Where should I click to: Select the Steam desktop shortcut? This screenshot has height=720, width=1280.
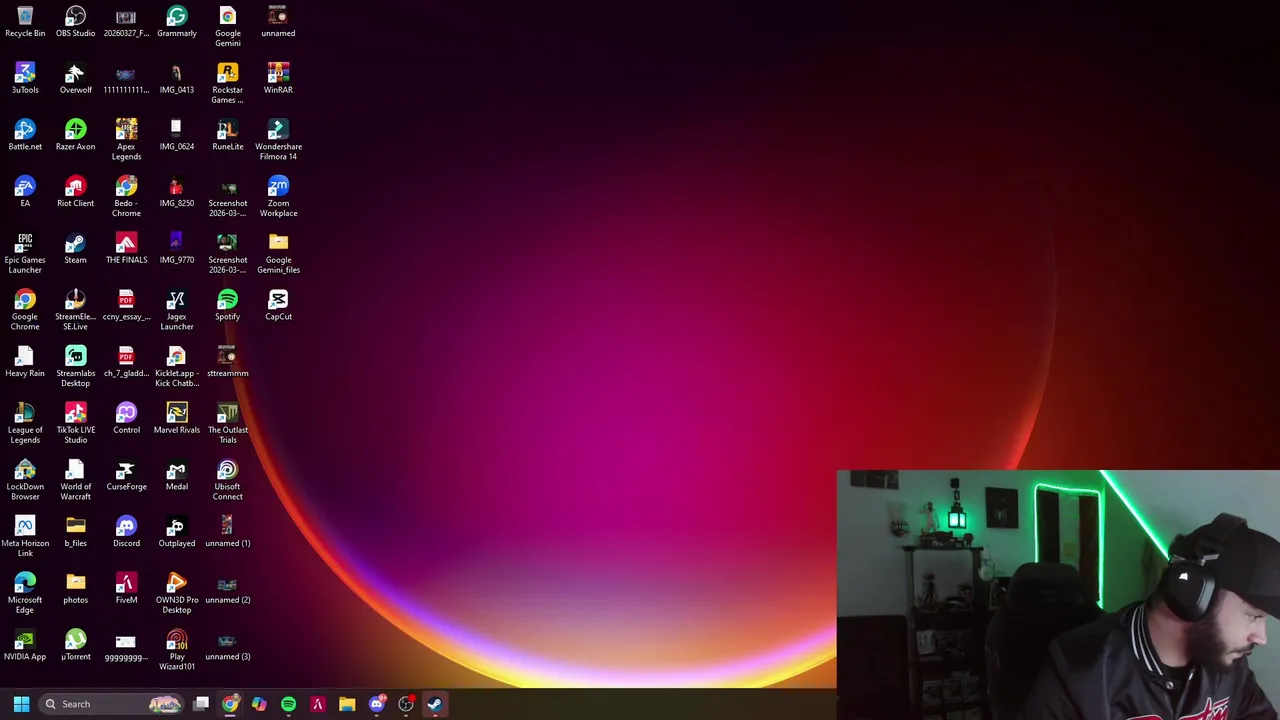75,248
